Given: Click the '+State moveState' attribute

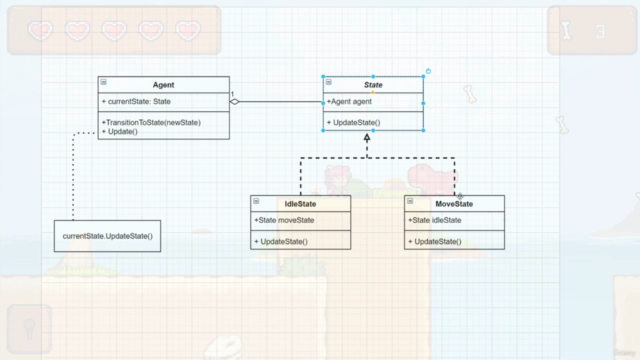Looking at the screenshot, I should point(284,220).
